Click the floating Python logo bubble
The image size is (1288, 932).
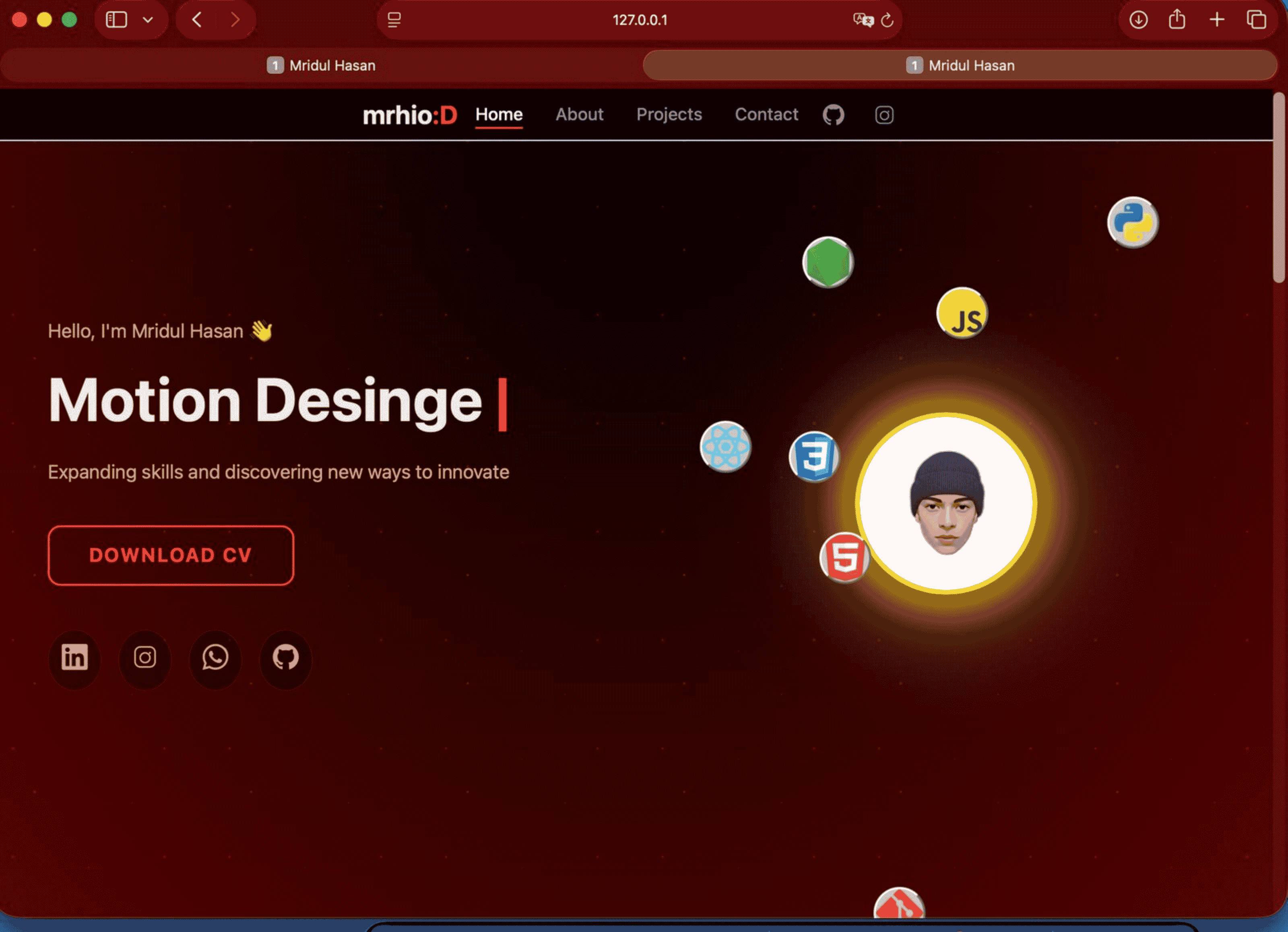coord(1132,222)
